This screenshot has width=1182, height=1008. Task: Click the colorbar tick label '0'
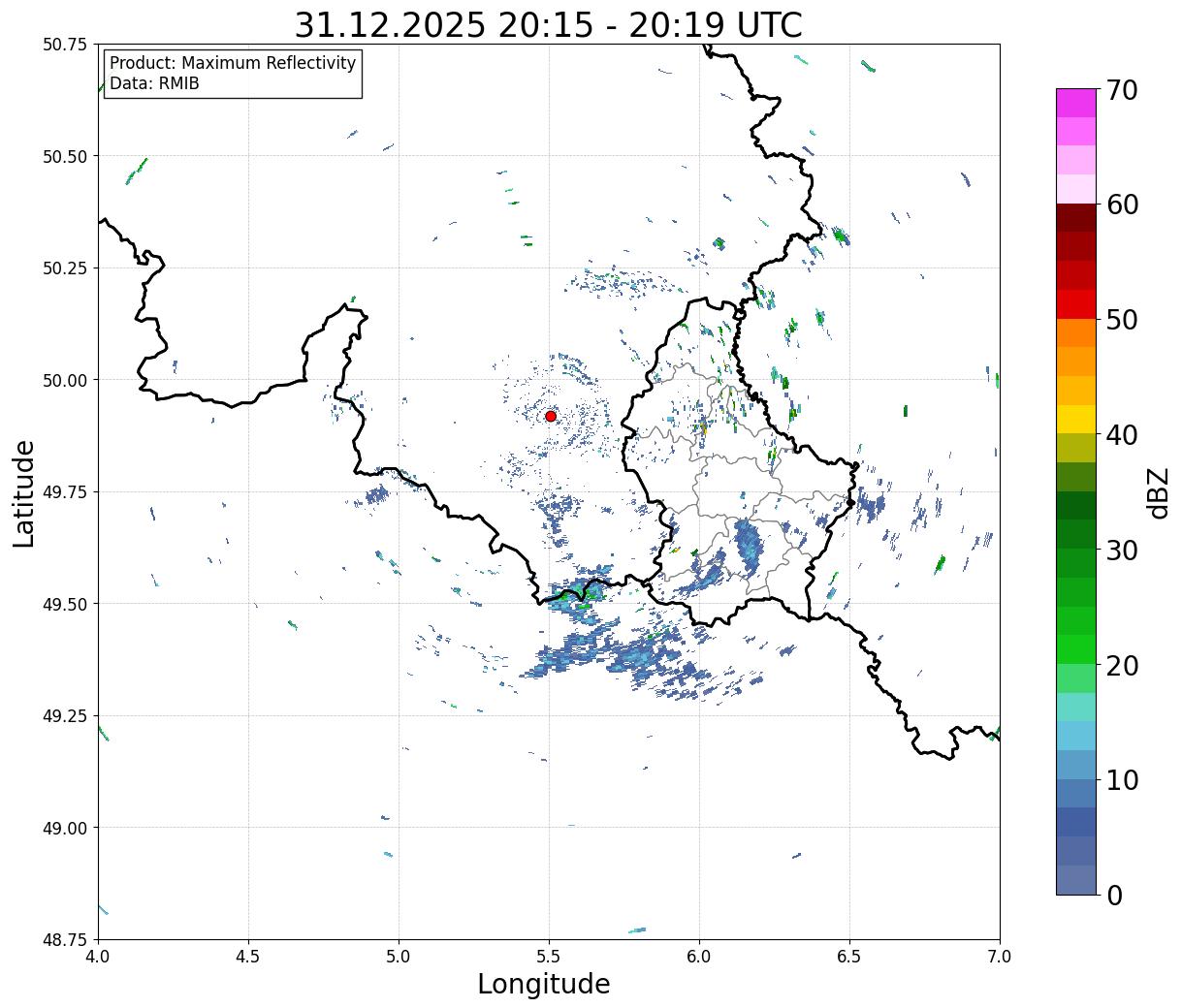(1113, 895)
